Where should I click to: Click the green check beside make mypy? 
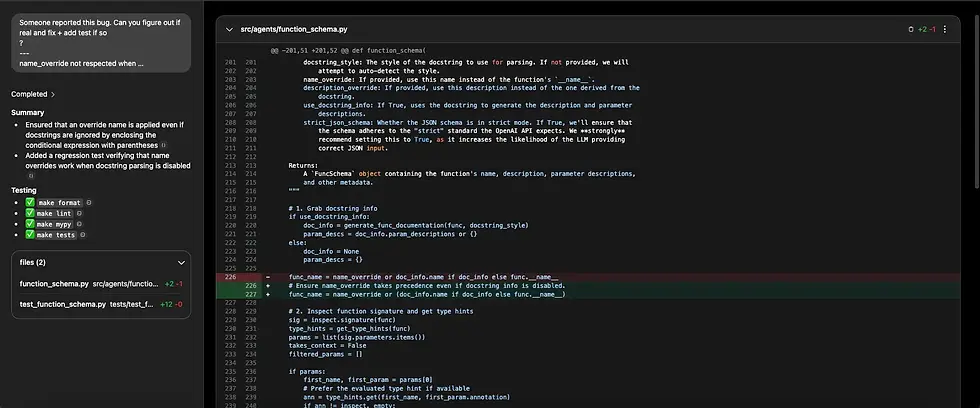[29, 224]
